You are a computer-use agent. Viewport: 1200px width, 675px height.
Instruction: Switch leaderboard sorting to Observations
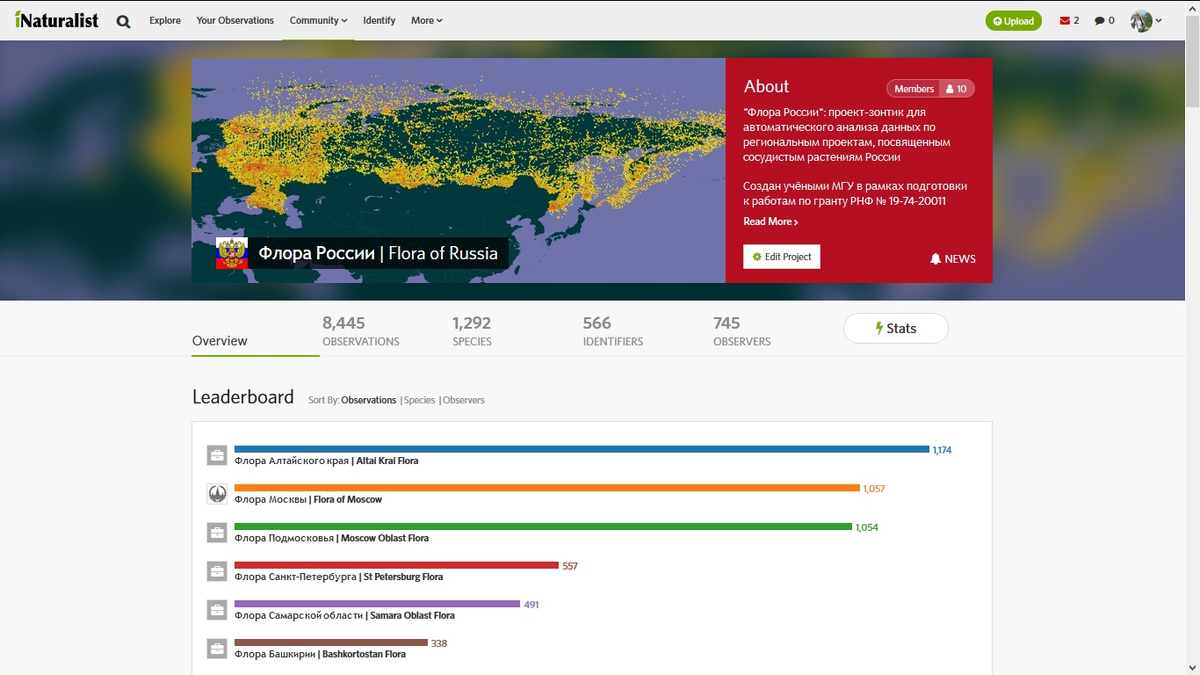(368, 400)
